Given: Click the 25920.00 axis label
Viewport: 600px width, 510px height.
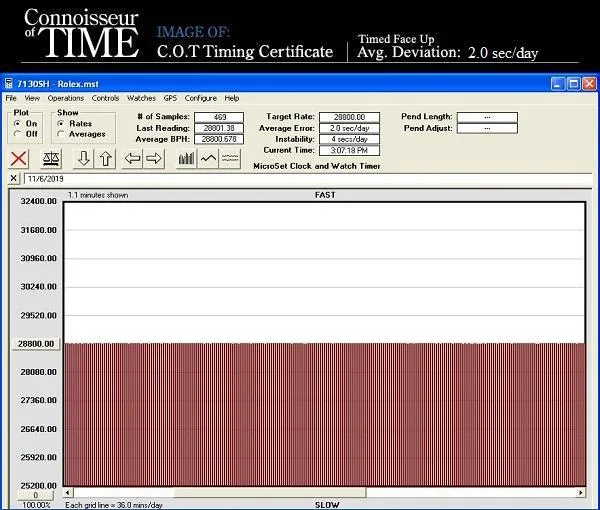Looking at the screenshot, I should click(x=38, y=457).
